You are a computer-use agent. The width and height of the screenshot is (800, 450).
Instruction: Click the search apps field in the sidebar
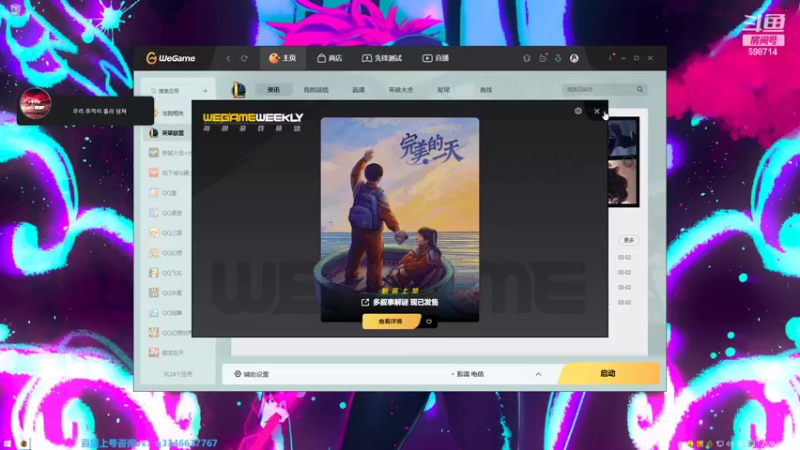[174, 91]
